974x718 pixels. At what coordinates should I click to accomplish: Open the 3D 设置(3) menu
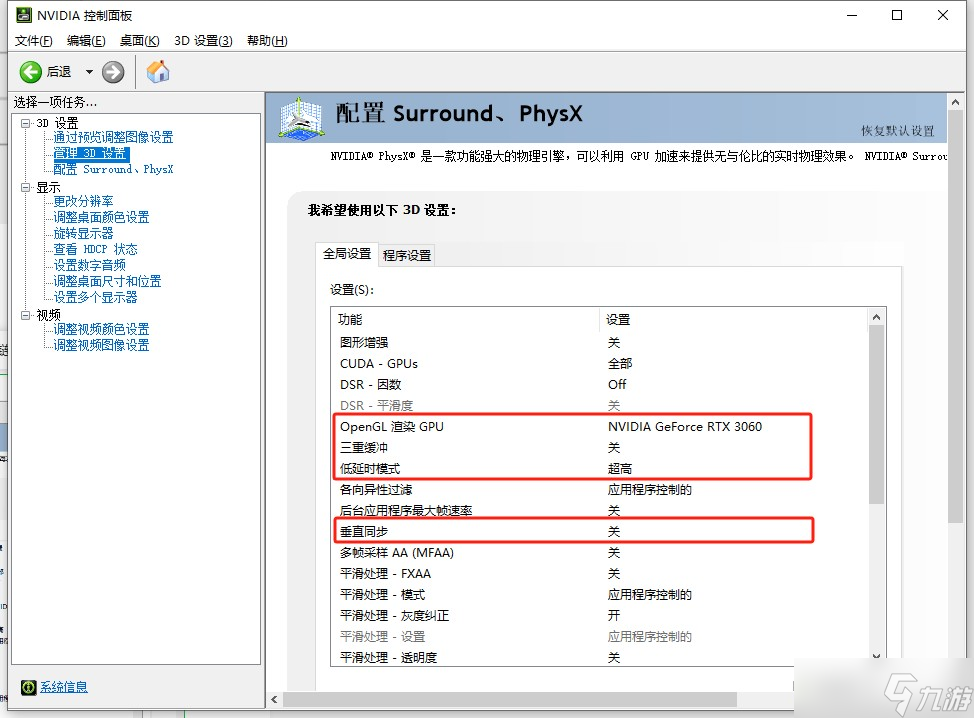click(x=203, y=41)
